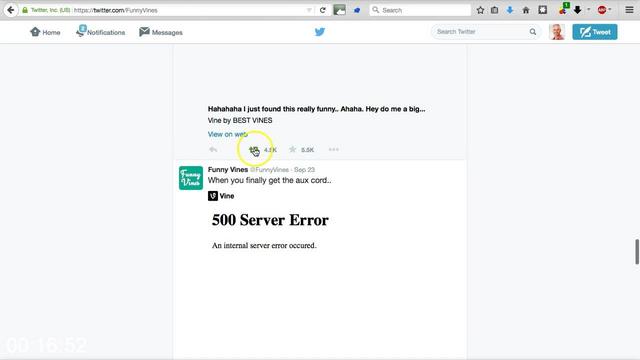640x360 pixels.
Task: Open the tweet's more options ellipsis
Action: tap(333, 149)
